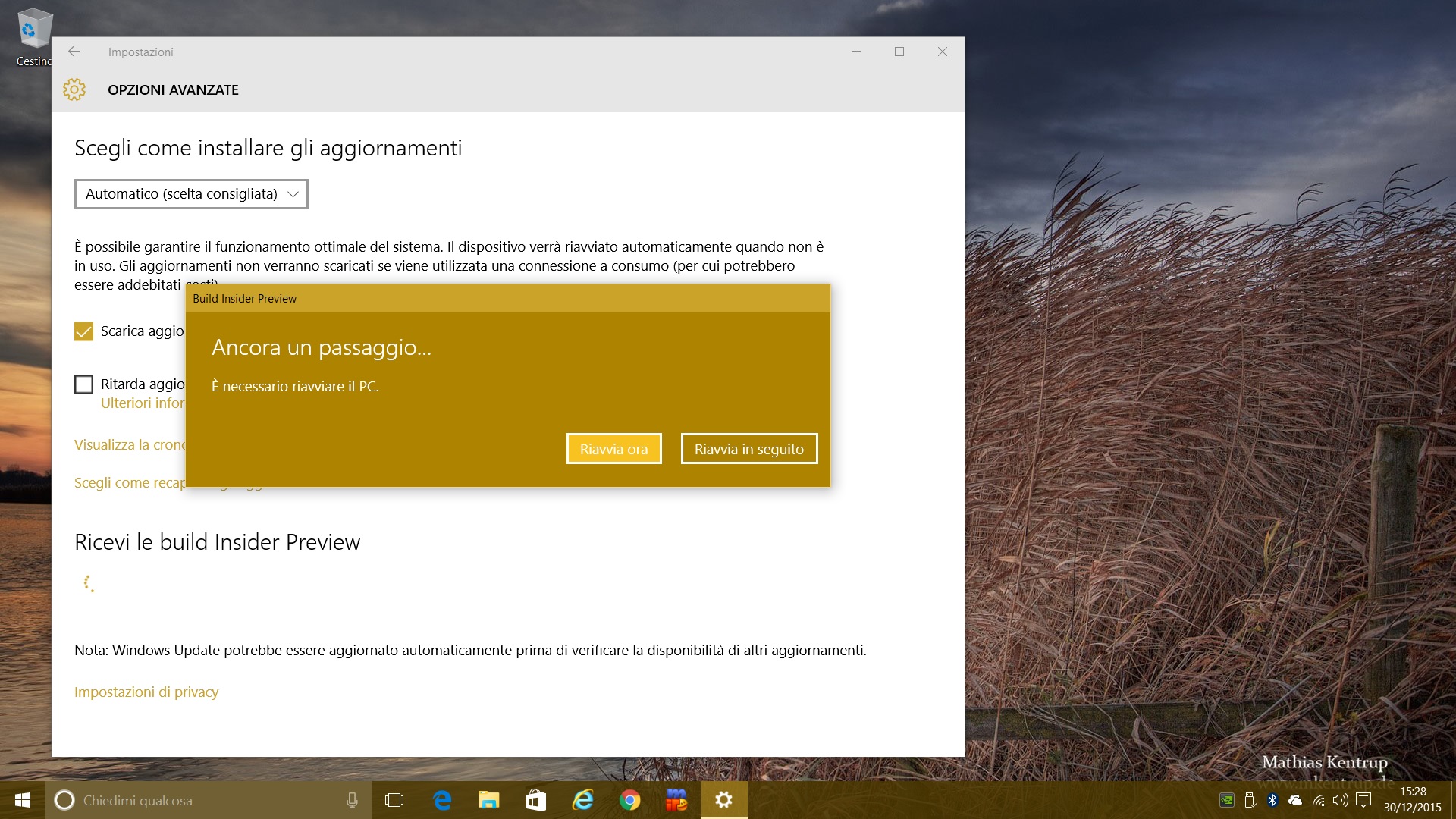Open the Scegli come recapitare link

coord(130,483)
